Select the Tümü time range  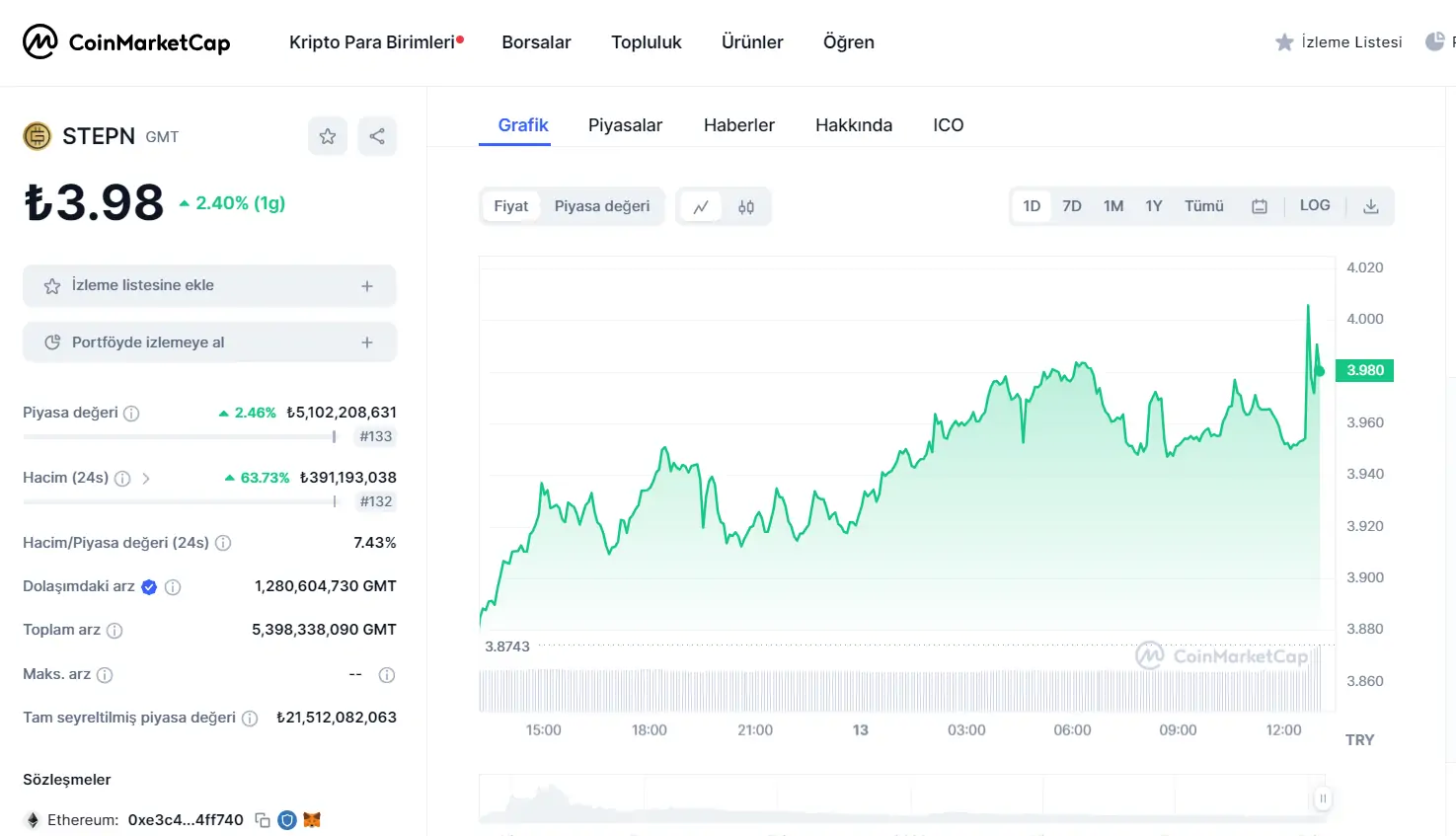(1204, 206)
